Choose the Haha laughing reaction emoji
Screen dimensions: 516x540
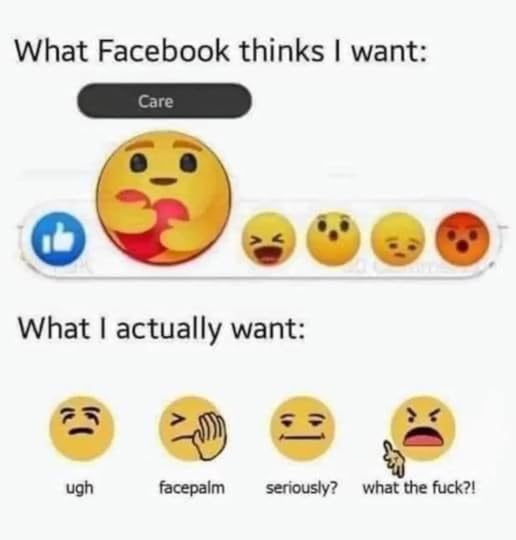269,239
